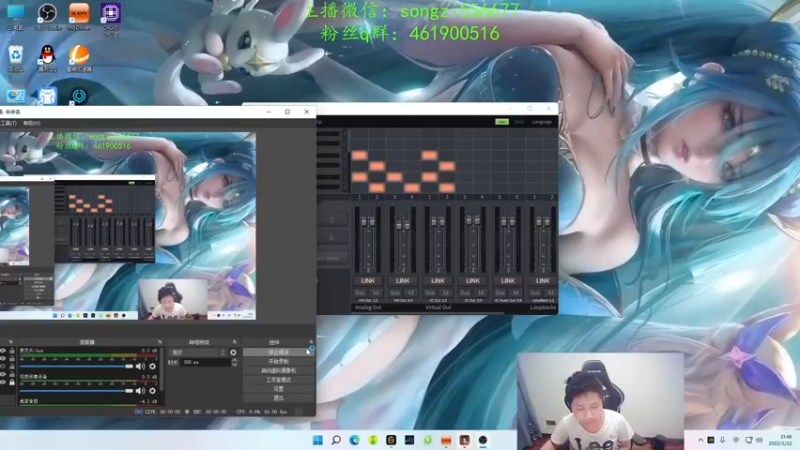The image size is (800, 450).
Task: Click the 开始录制 start recording button
Action: (279, 361)
